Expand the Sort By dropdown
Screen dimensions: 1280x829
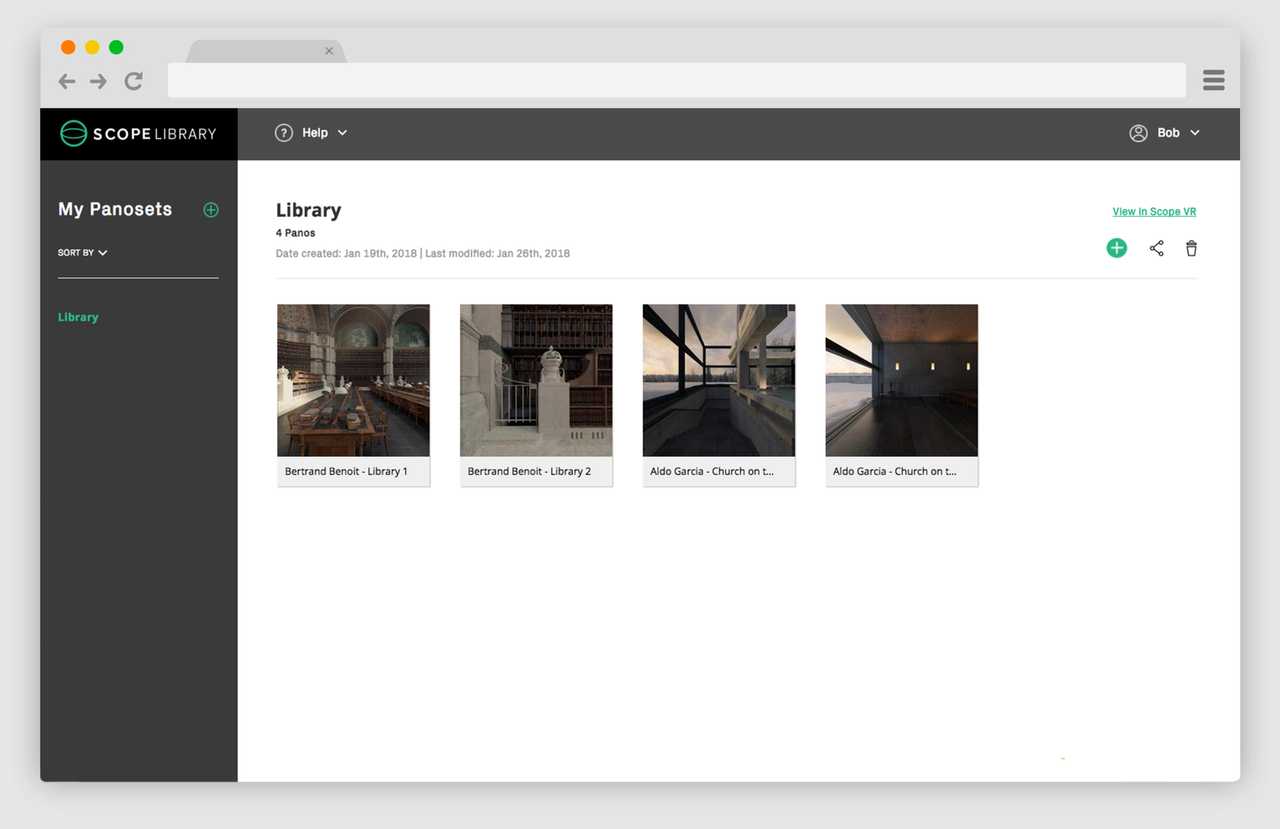click(x=83, y=253)
